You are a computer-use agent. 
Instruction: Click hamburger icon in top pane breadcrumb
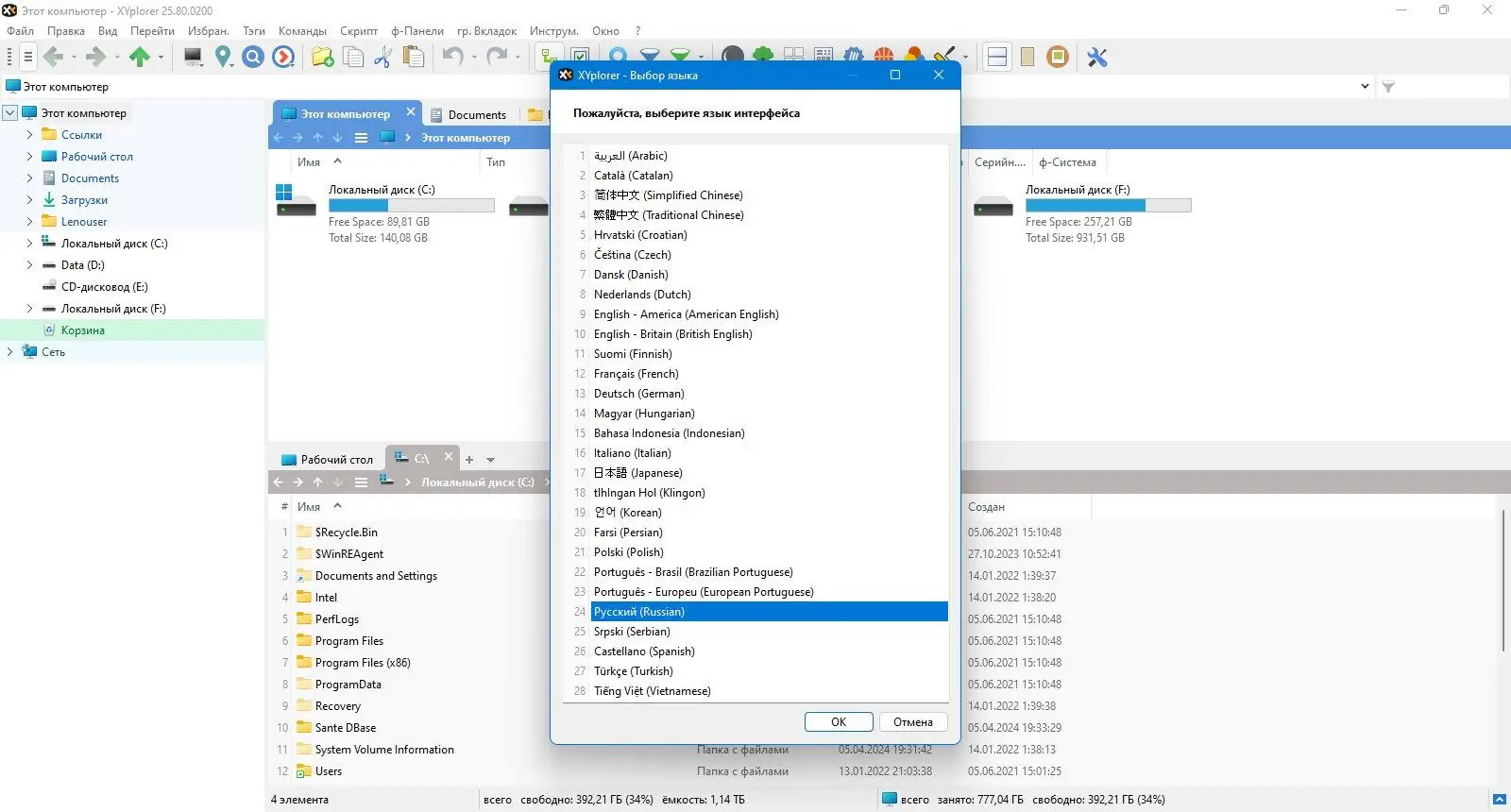(x=361, y=138)
